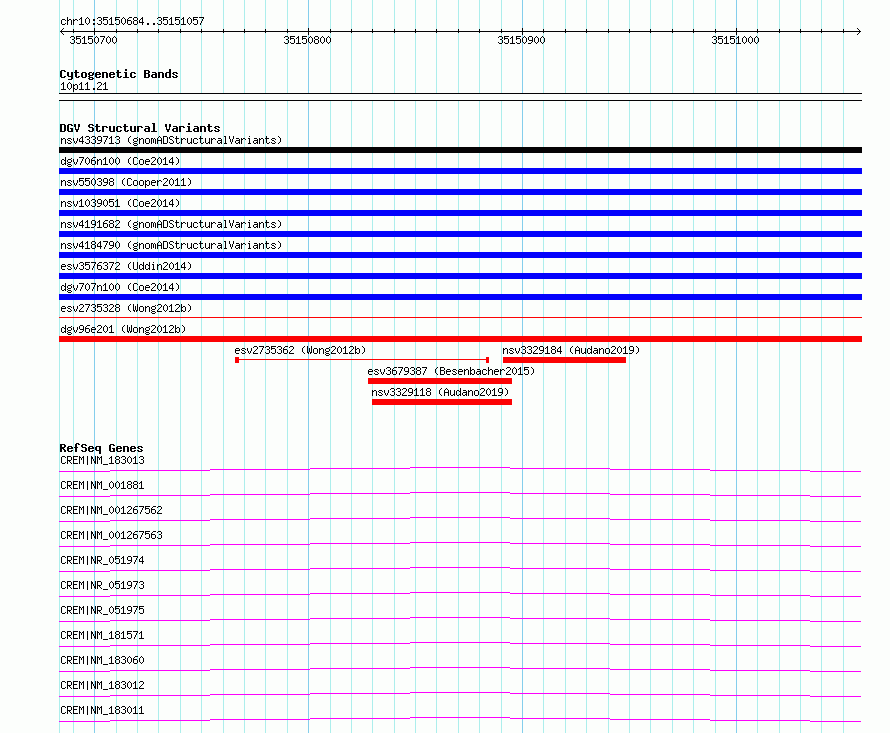Click the RefSeq Genes track title

pyautogui.click(x=101, y=448)
